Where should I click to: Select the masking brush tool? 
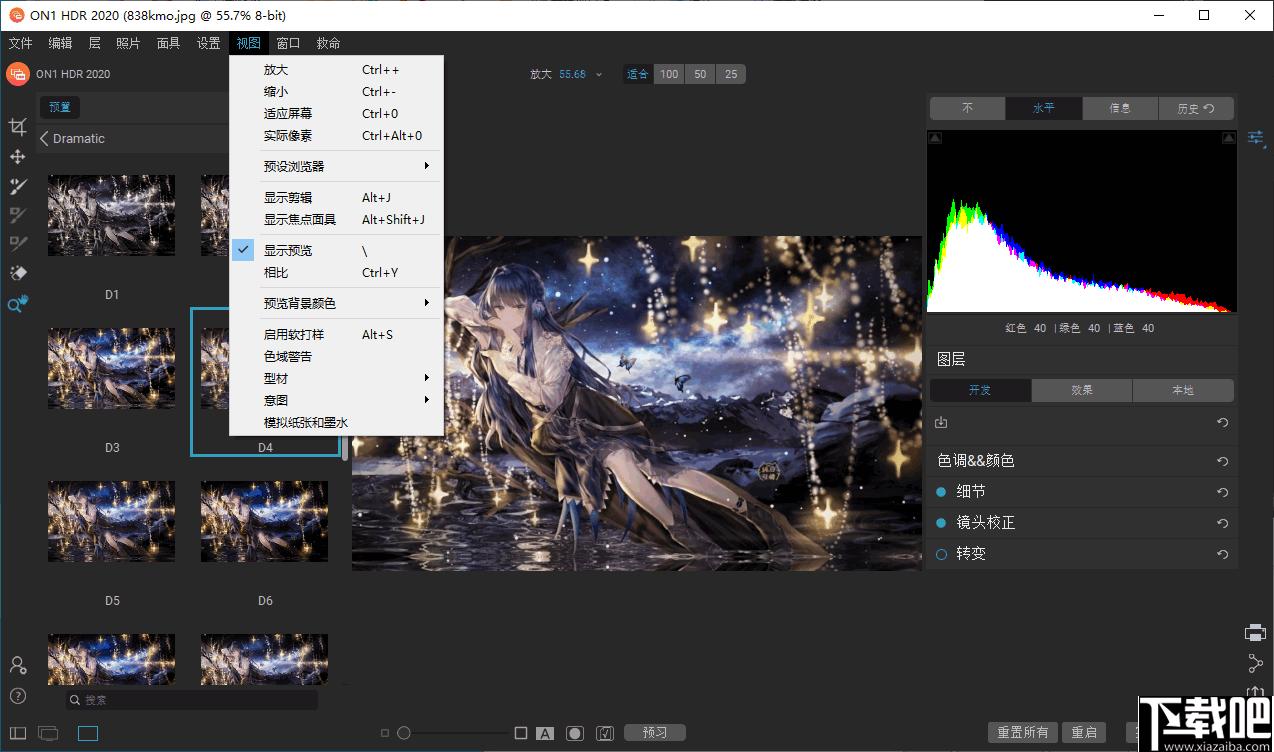tap(17, 215)
